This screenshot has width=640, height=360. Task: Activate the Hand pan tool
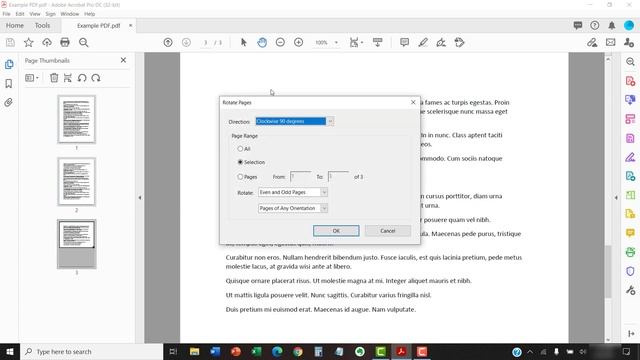coord(262,42)
